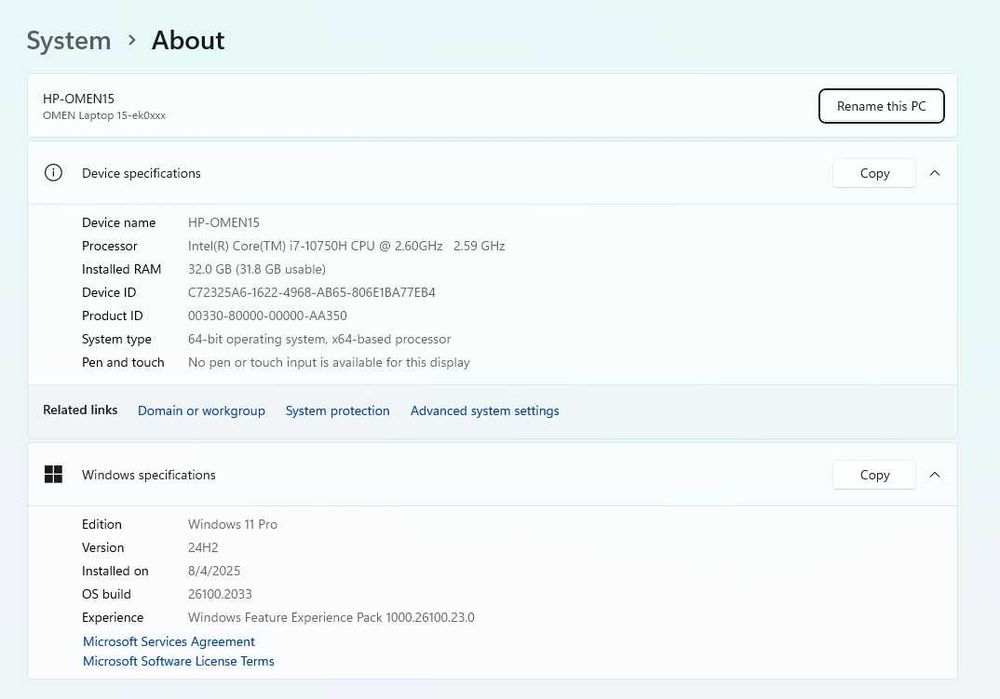
Task: Open Microsoft Services Agreement link
Action: pos(169,642)
